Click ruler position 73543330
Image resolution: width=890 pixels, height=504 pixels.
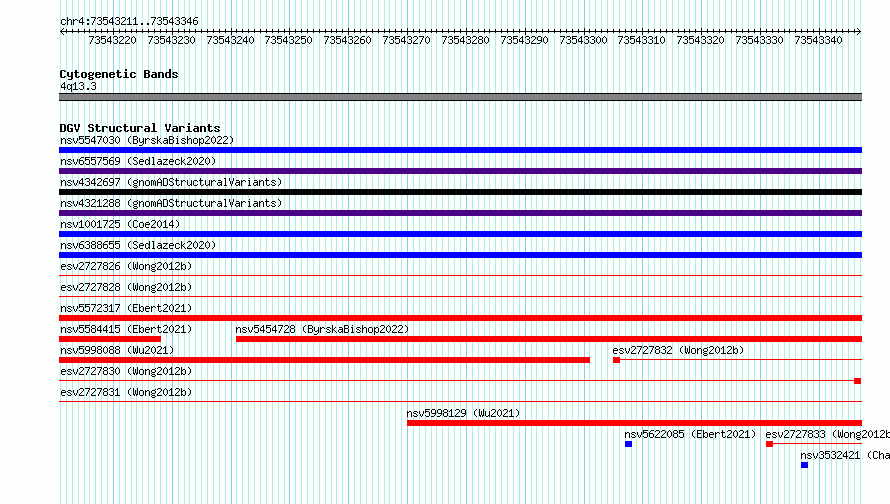[759, 40]
